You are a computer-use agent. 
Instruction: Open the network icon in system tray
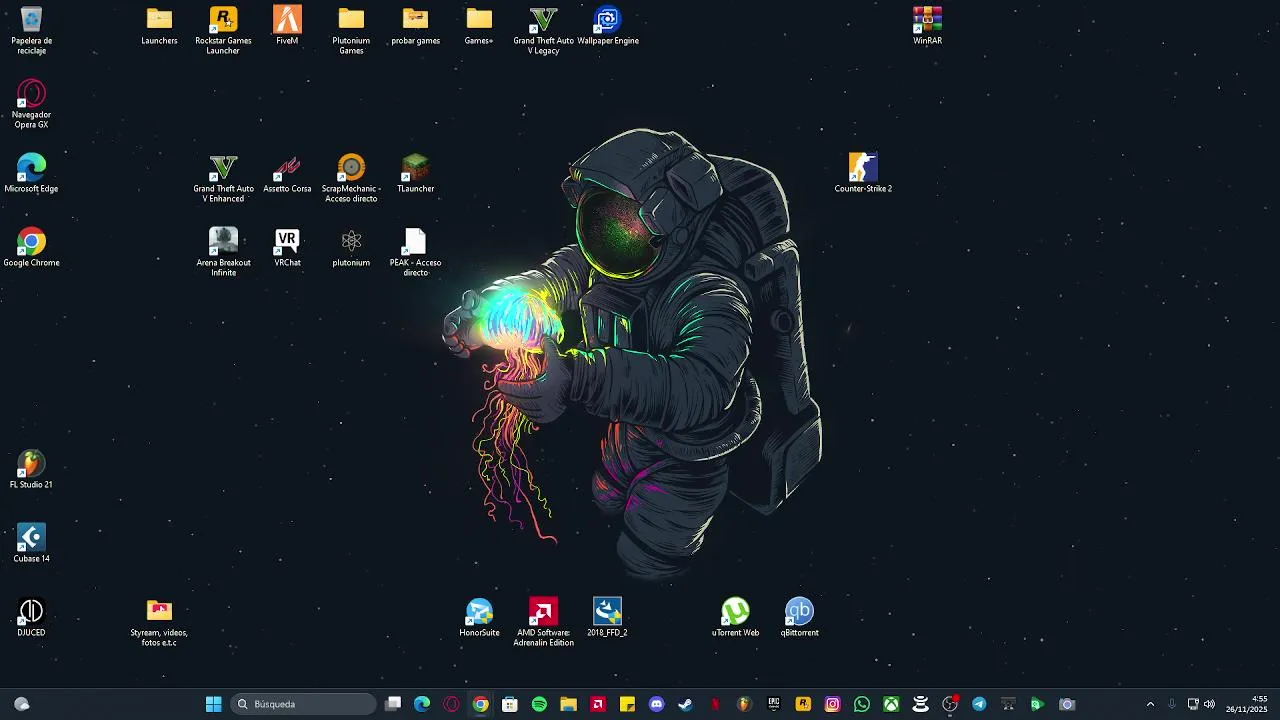tap(1193, 704)
